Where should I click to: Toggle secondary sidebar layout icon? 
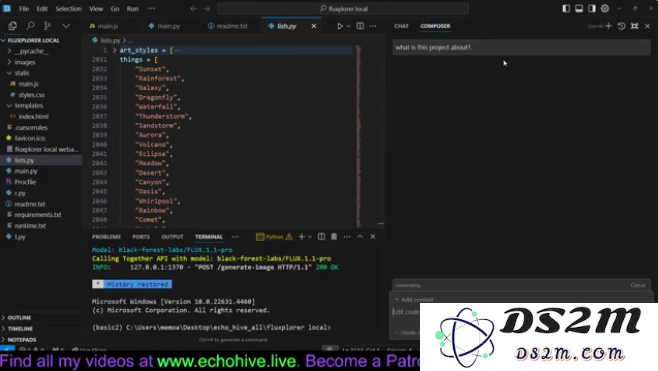coord(592,8)
